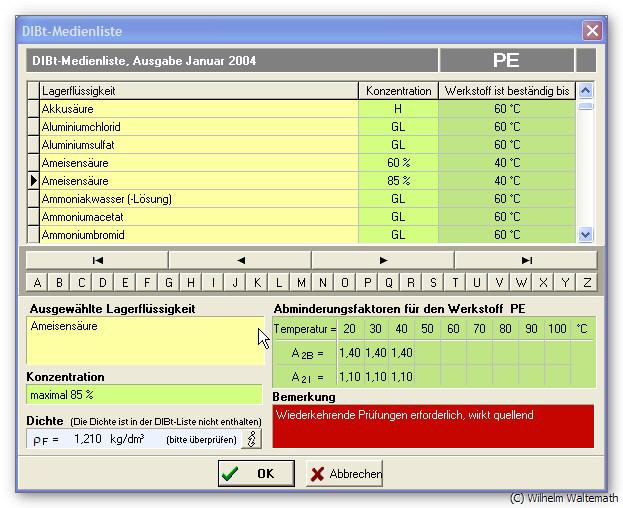Click the Konzentration column header
The image size is (623, 508).
pyautogui.click(x=398, y=91)
